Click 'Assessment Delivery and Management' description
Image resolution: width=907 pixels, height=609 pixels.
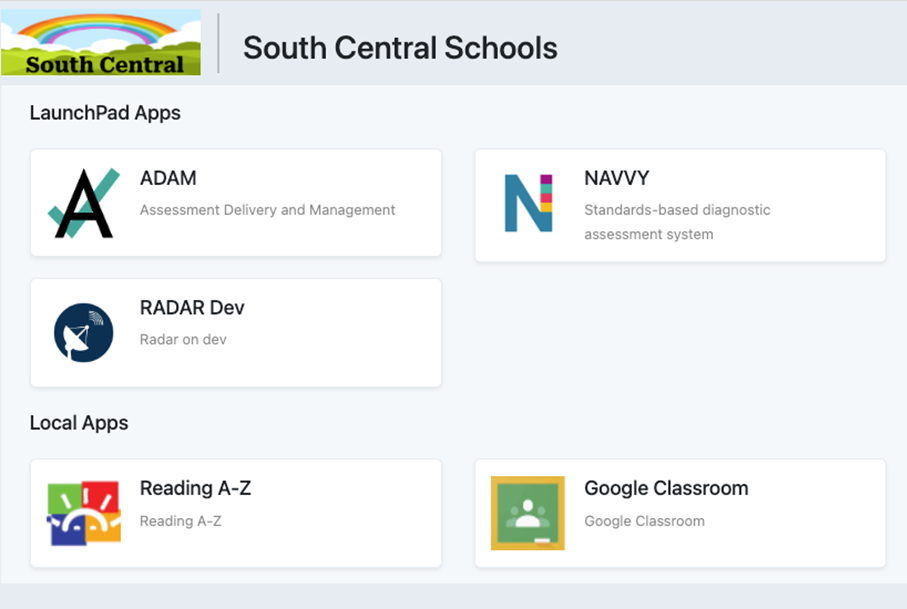click(267, 210)
